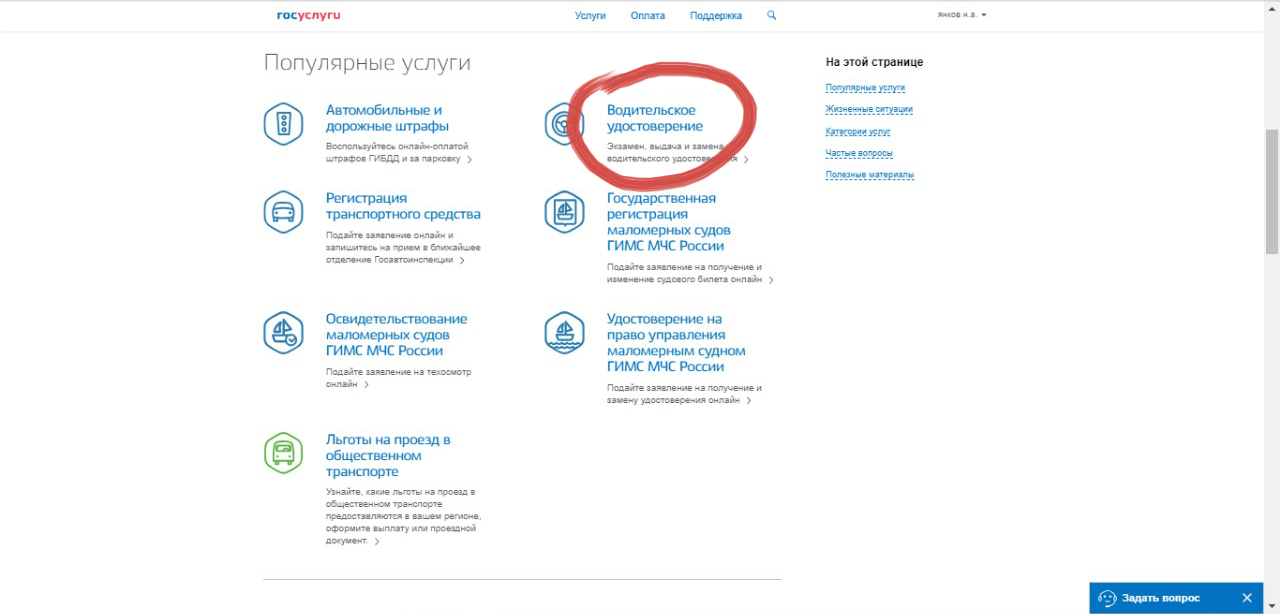This screenshot has height=614, width=1280.
Task: Open the Оплата menu item
Action: (648, 16)
